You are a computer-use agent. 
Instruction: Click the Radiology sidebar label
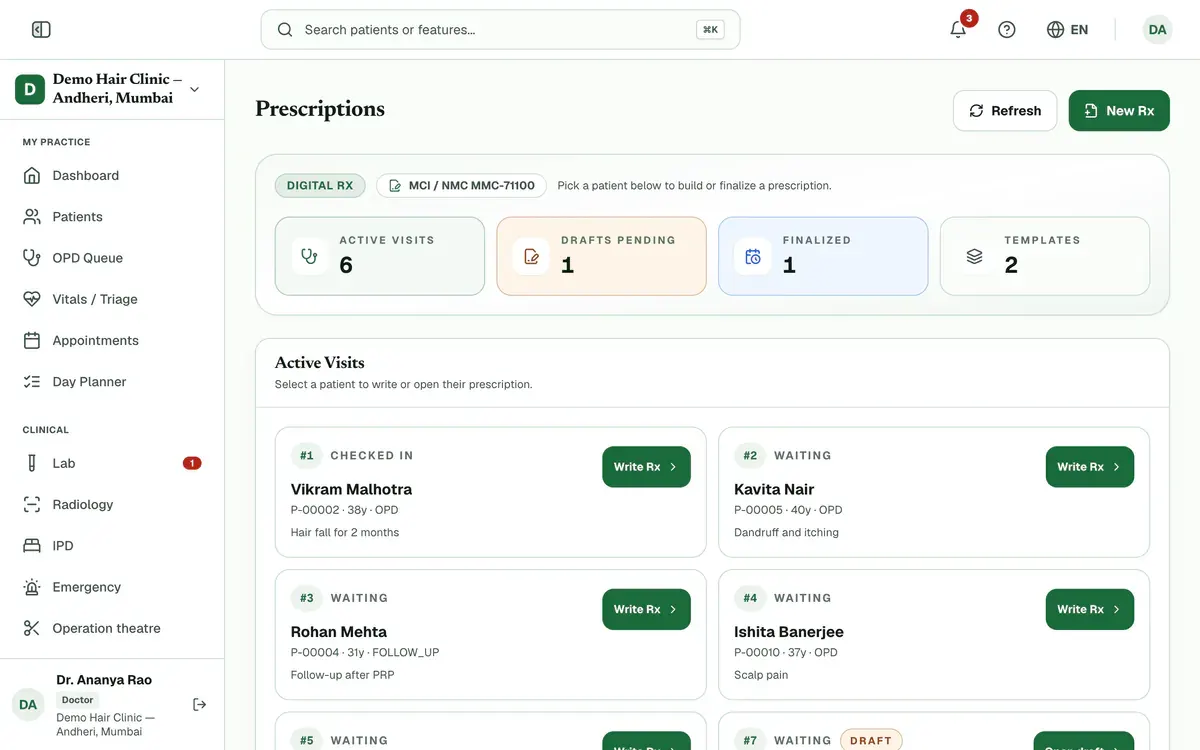pos(83,505)
